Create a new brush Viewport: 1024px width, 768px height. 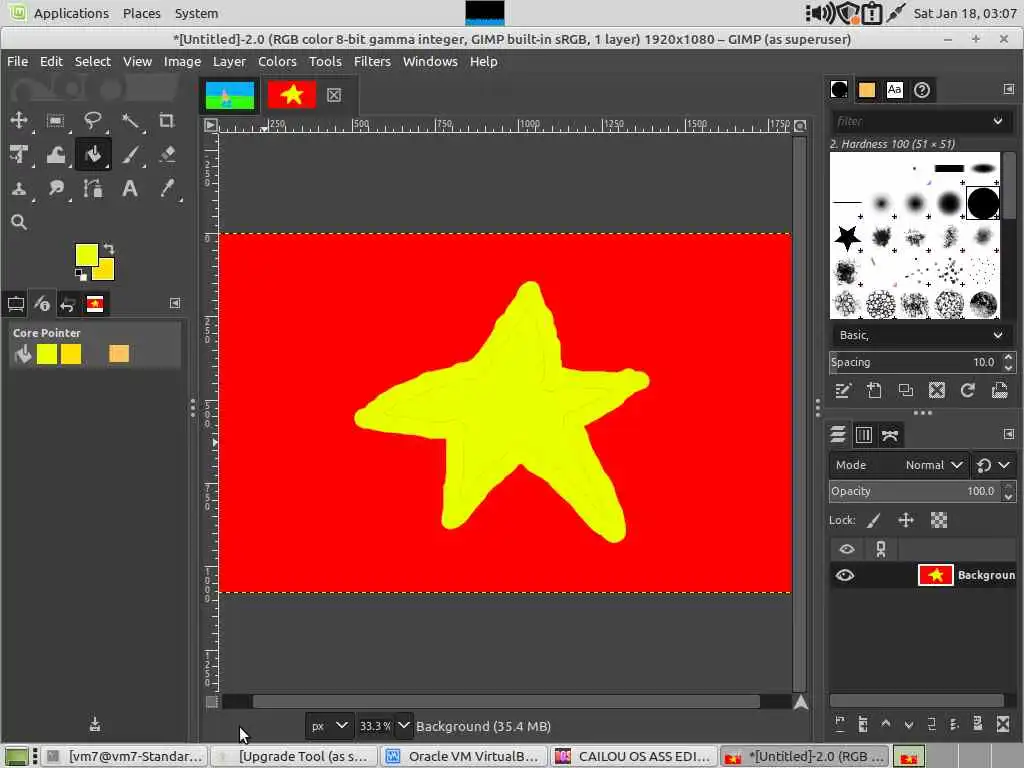tap(874, 391)
